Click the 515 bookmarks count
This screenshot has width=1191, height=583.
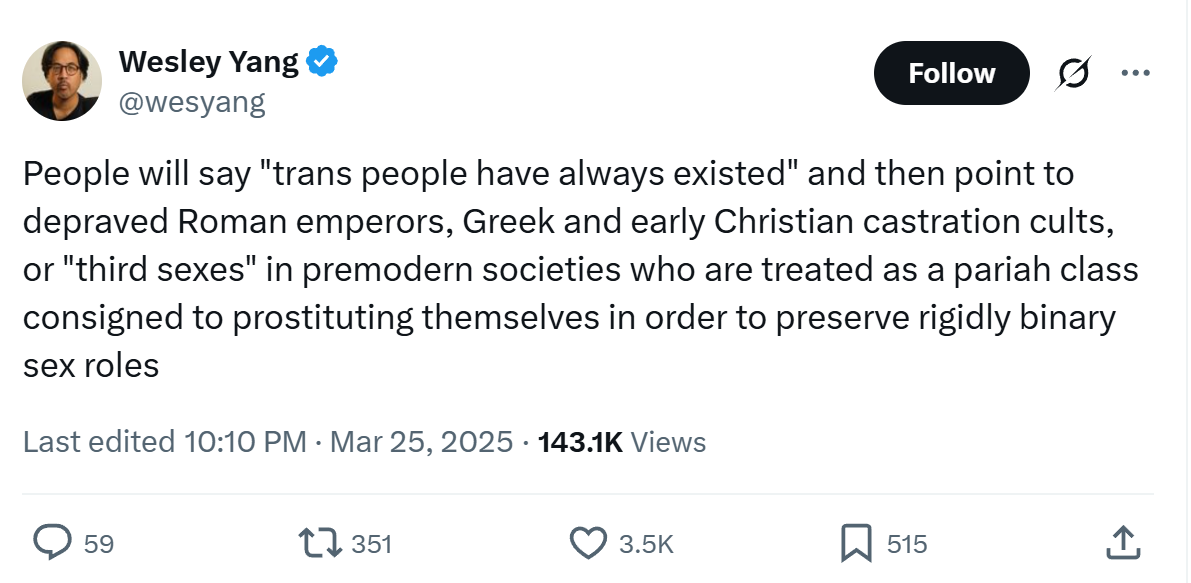tap(907, 544)
